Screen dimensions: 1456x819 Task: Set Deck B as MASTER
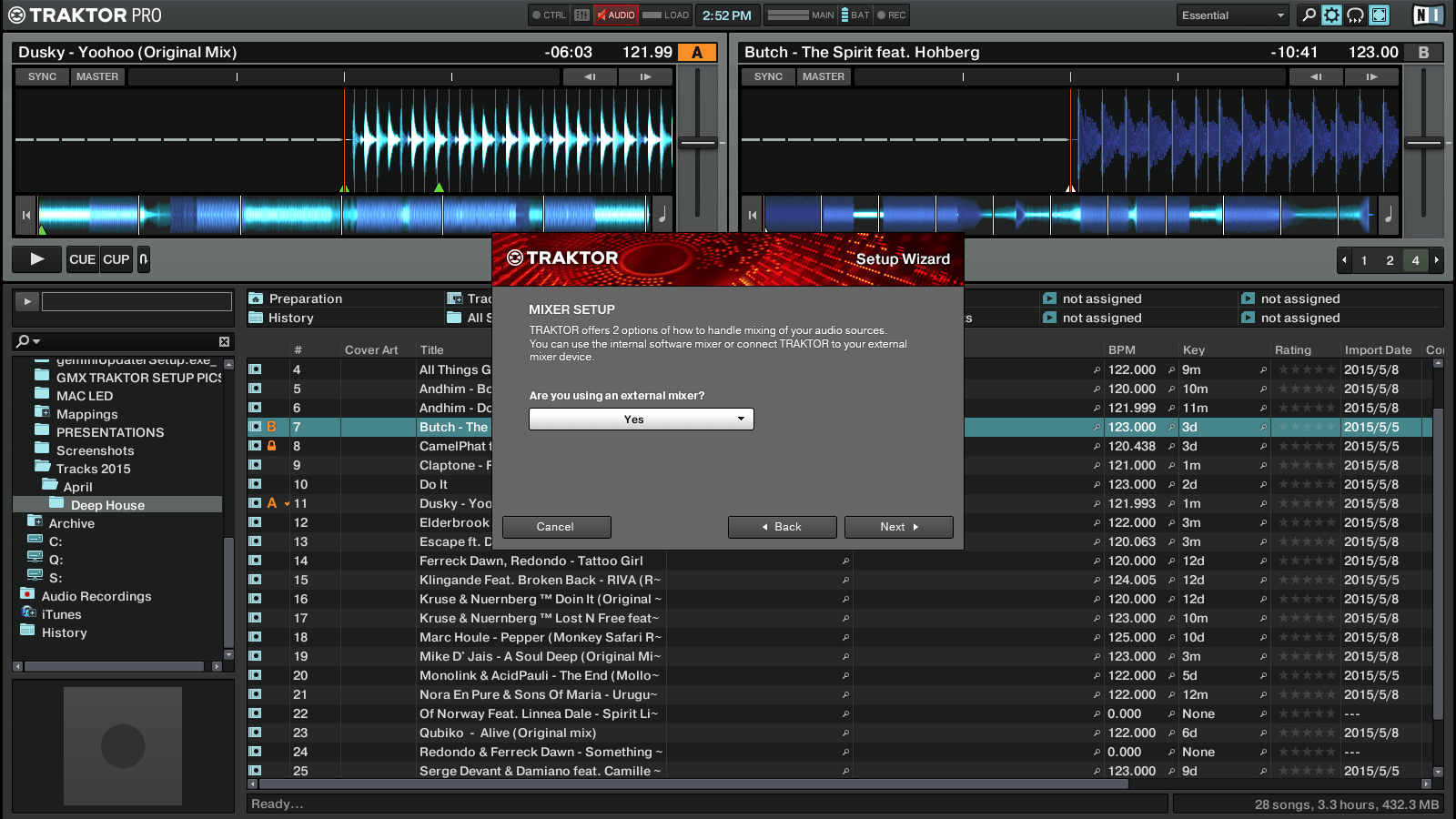coord(823,76)
